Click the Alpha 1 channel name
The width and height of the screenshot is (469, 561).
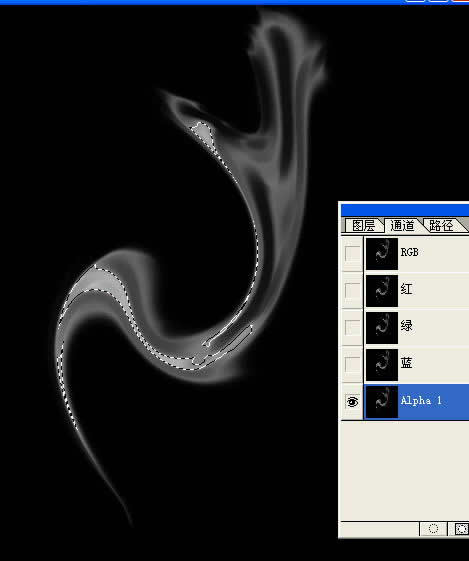(x=421, y=400)
